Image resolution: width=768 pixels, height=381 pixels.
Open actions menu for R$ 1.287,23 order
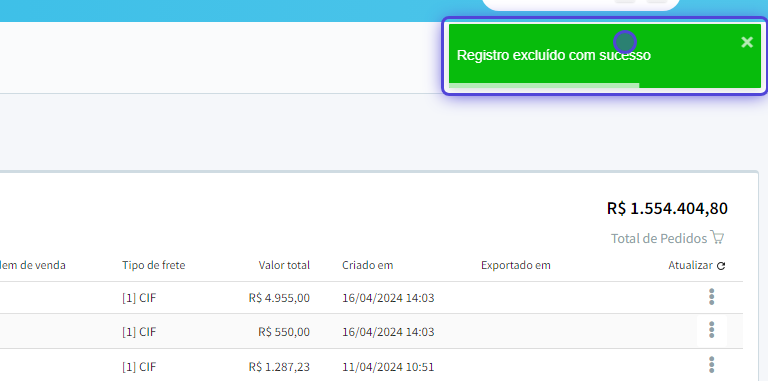click(x=711, y=365)
